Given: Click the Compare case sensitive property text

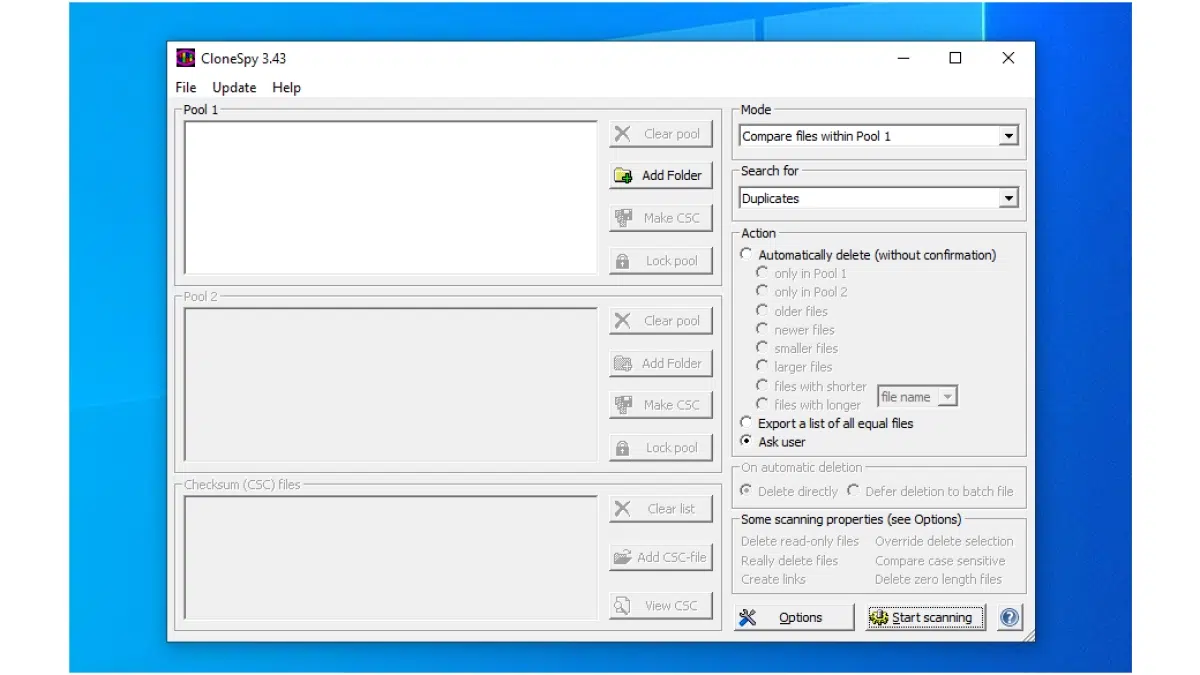Looking at the screenshot, I should point(940,561).
